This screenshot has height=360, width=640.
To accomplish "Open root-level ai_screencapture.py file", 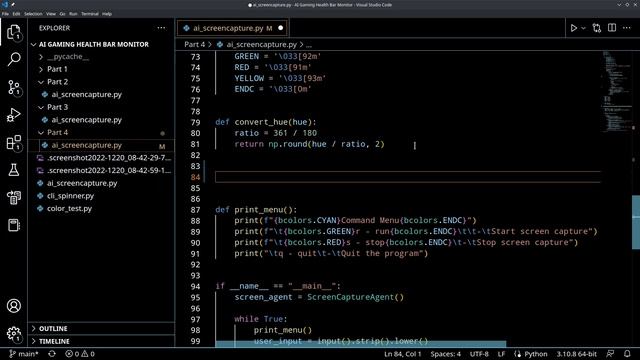I will click(x=82, y=183).
